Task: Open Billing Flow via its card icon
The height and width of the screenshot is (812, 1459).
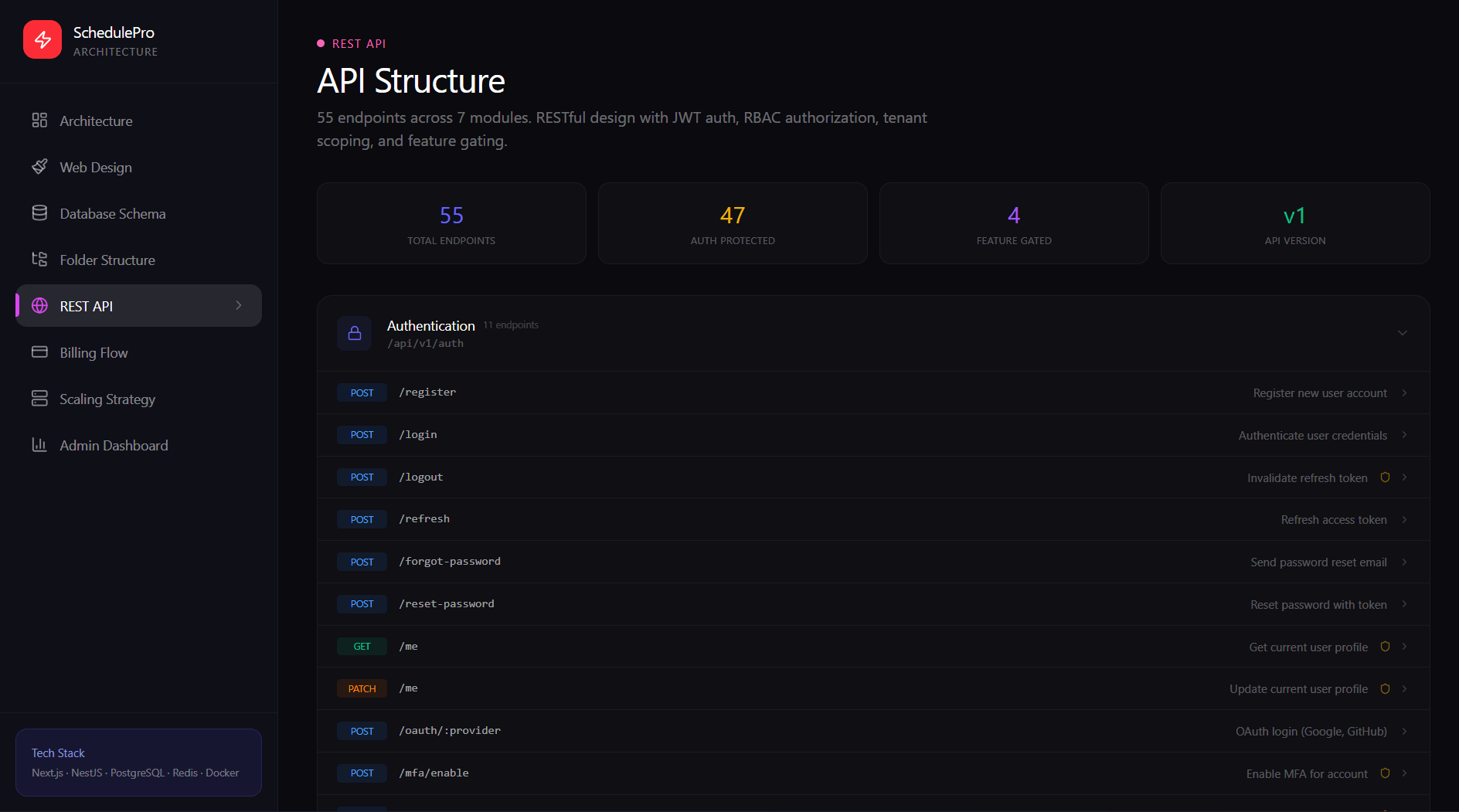Action: [40, 352]
